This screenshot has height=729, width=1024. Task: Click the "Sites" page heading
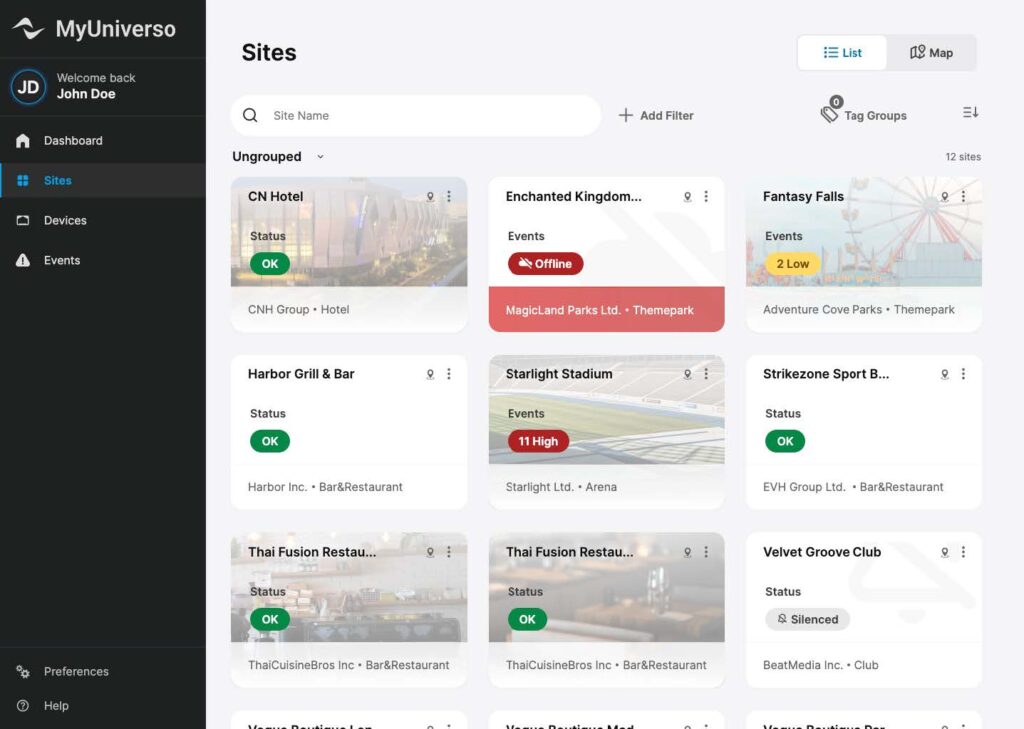tap(269, 52)
